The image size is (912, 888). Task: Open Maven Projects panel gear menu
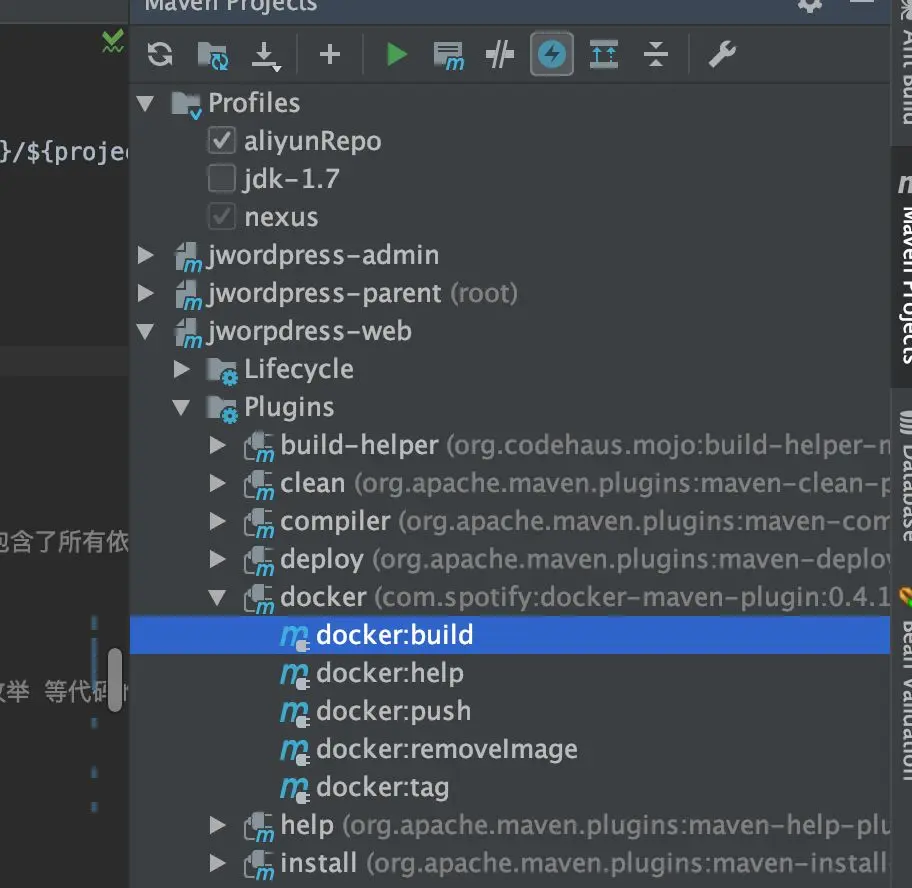click(810, 5)
